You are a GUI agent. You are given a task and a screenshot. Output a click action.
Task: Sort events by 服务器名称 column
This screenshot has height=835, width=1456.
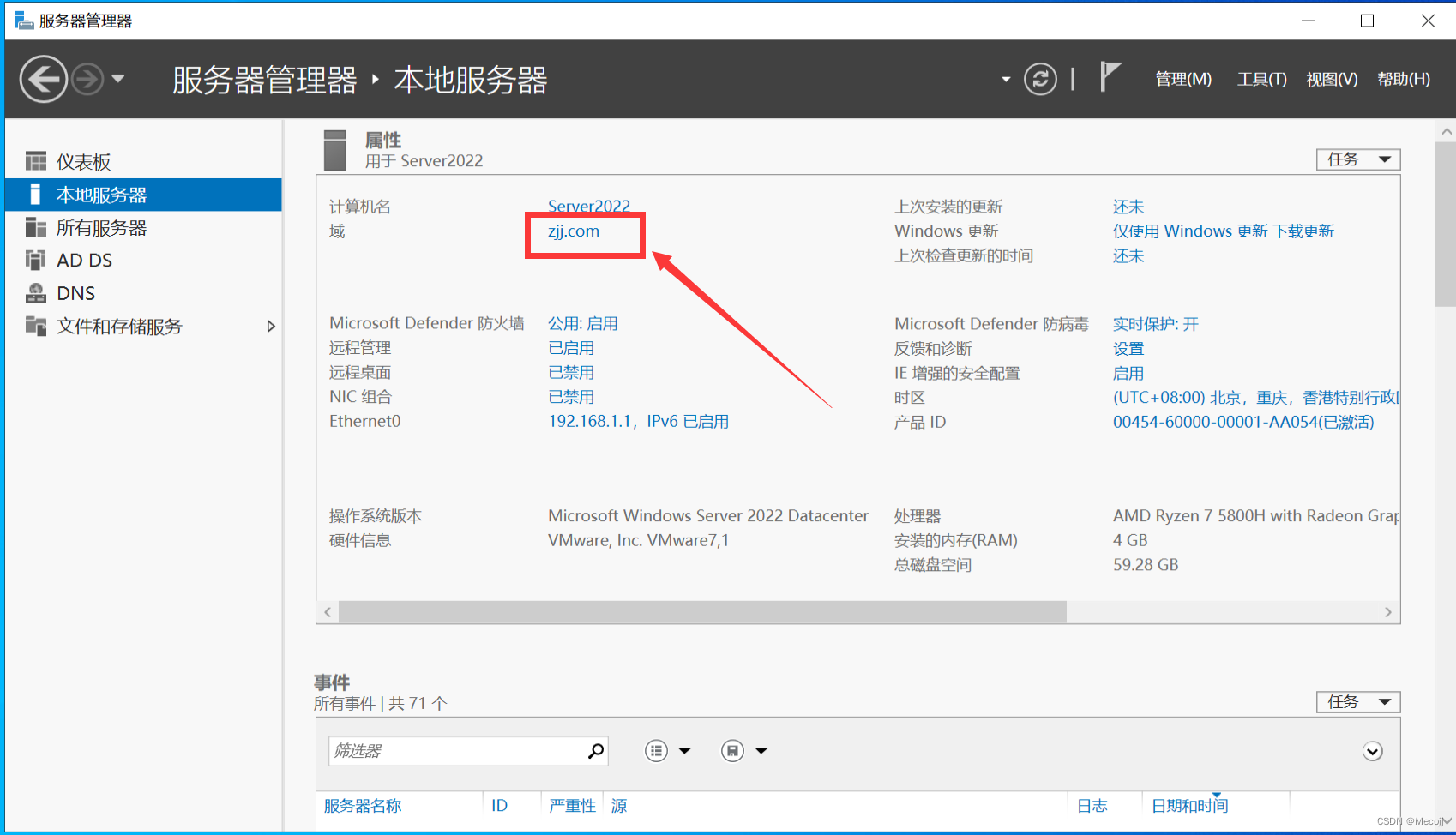tap(363, 806)
